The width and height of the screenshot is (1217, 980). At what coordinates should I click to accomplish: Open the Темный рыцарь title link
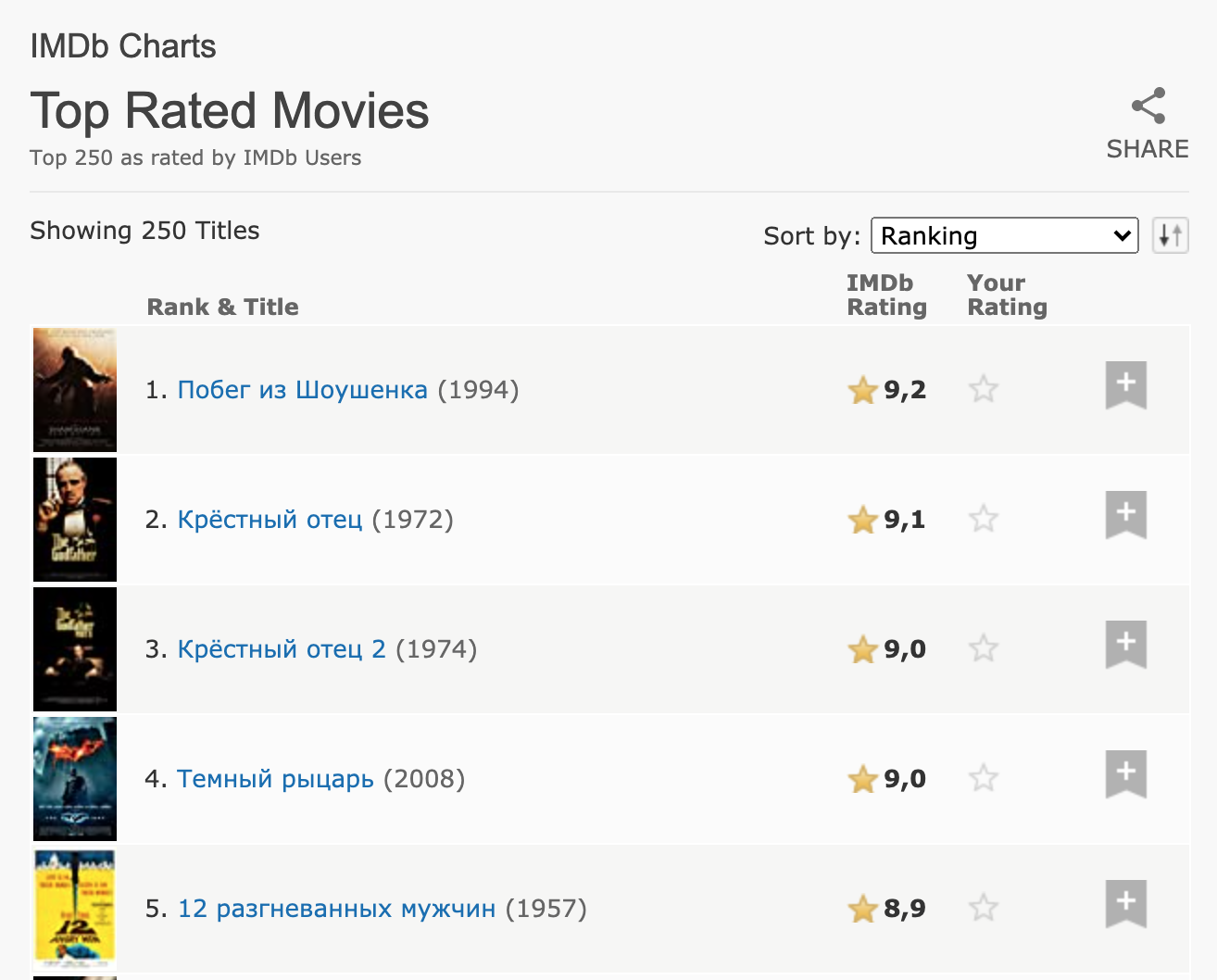point(275,779)
